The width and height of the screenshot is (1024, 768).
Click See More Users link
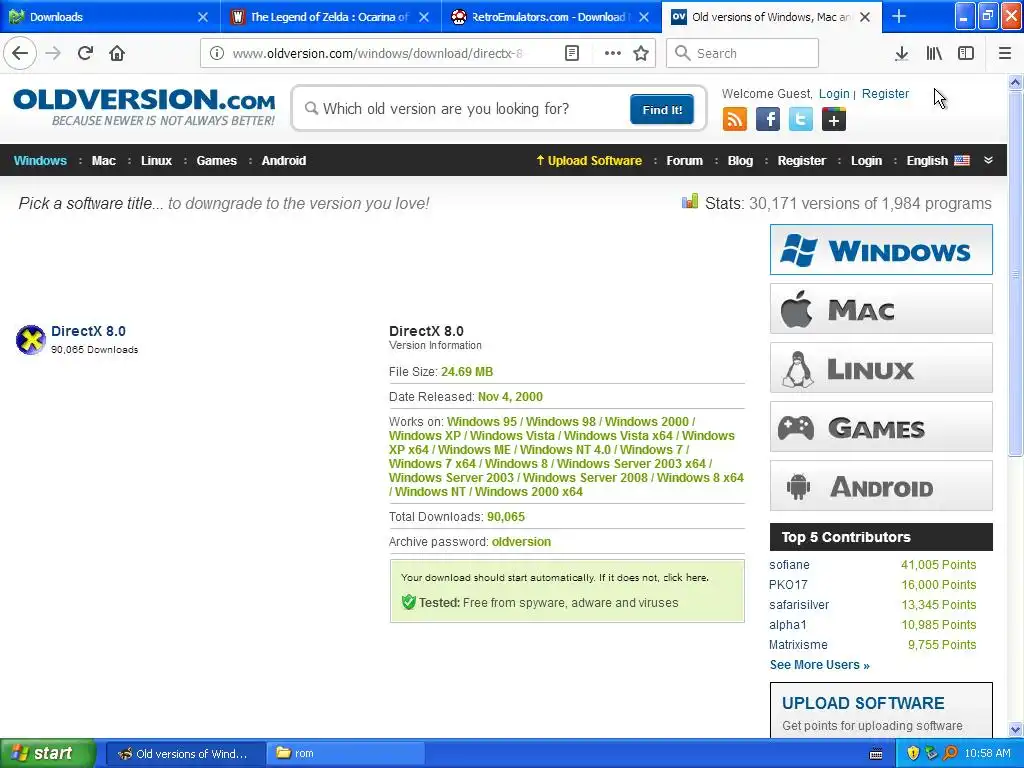[820, 665]
